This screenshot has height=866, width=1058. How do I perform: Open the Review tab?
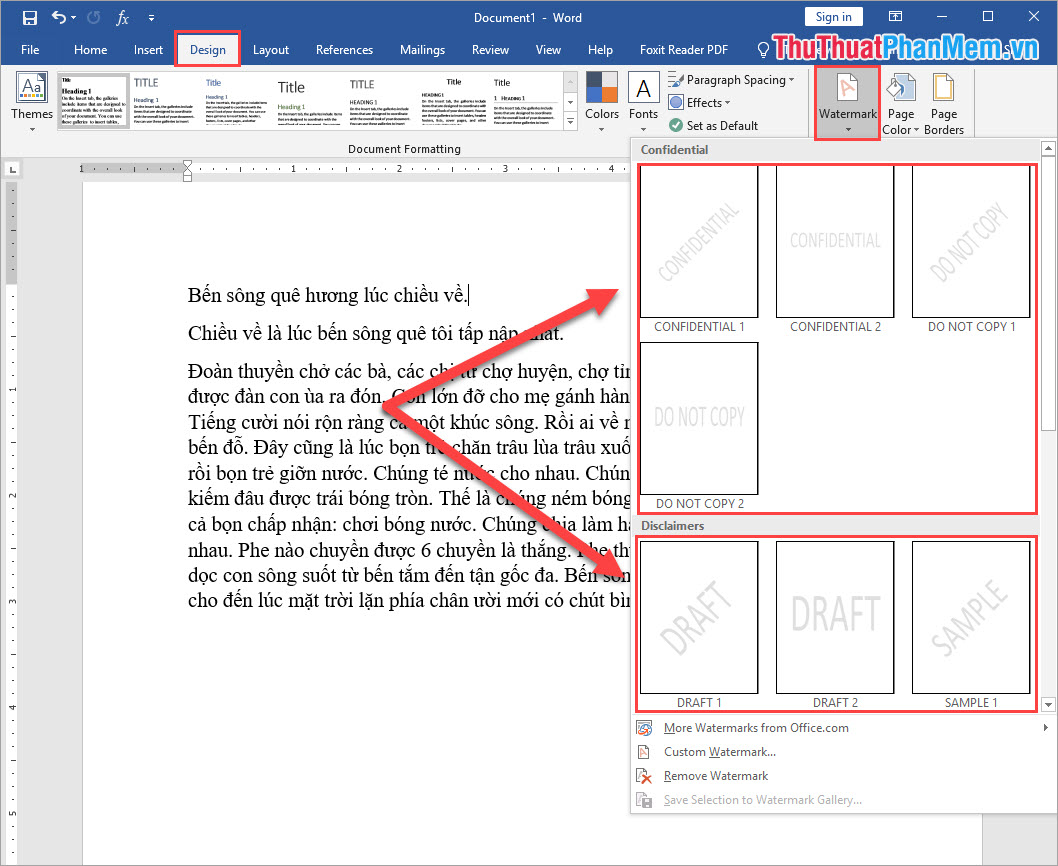coord(490,50)
